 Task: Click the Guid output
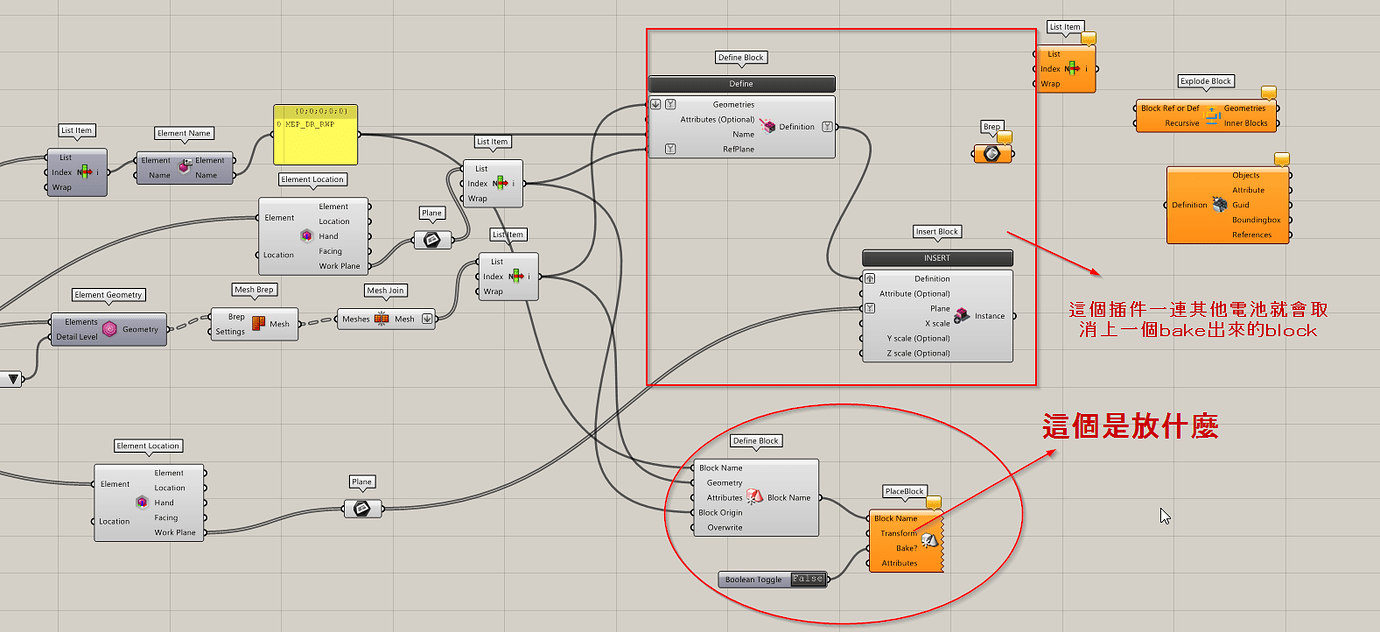(1240, 205)
